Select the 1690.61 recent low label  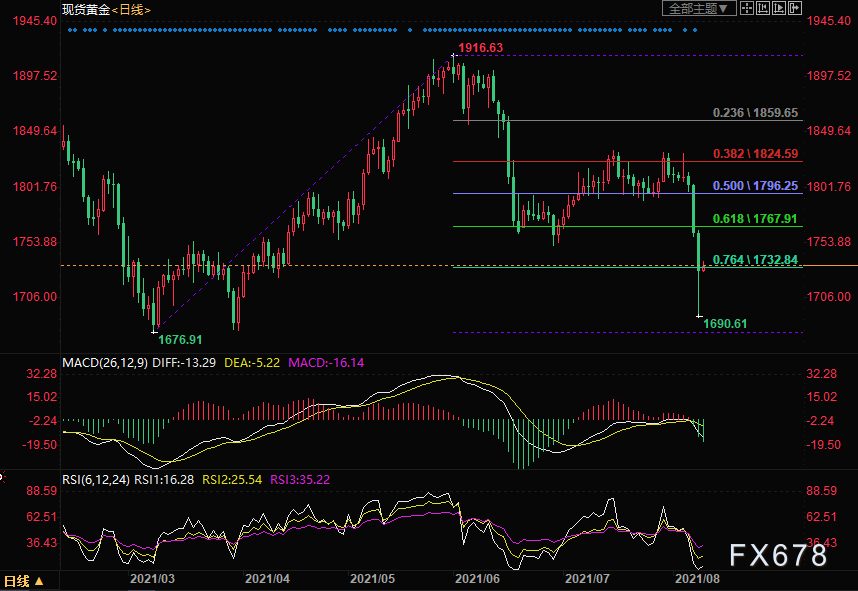click(725, 323)
